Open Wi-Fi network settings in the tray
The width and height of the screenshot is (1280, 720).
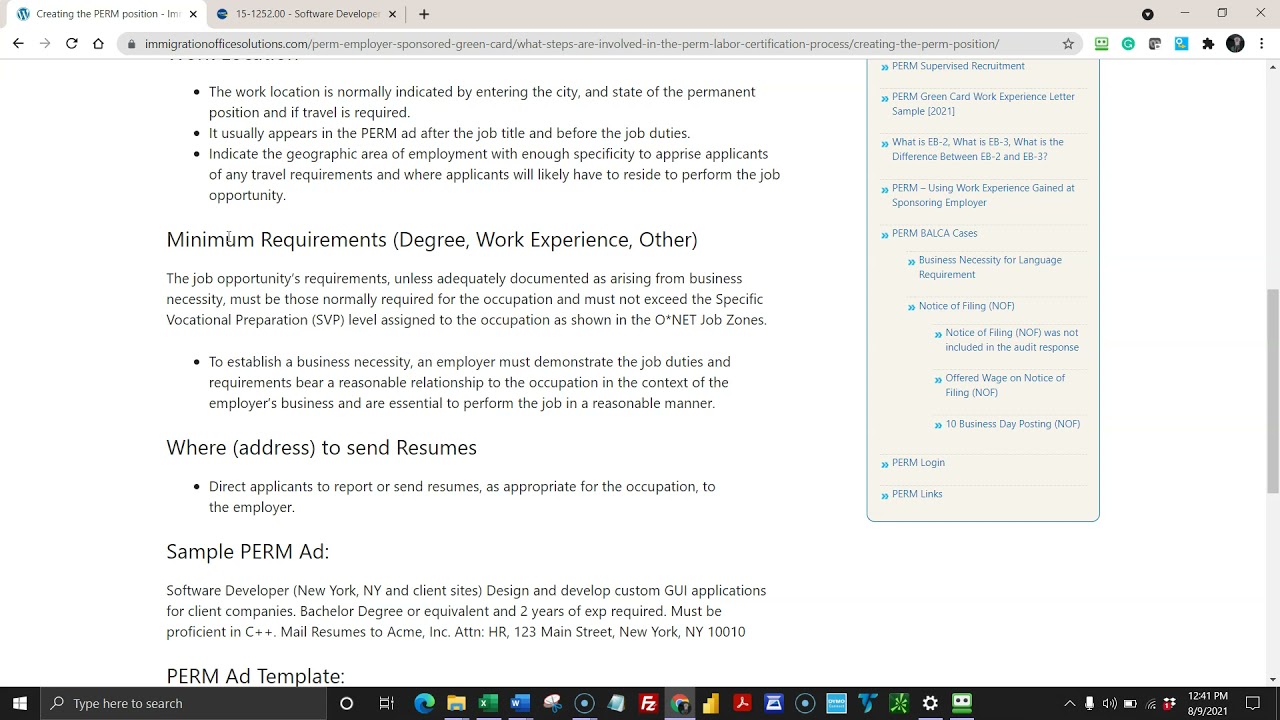pos(1150,703)
